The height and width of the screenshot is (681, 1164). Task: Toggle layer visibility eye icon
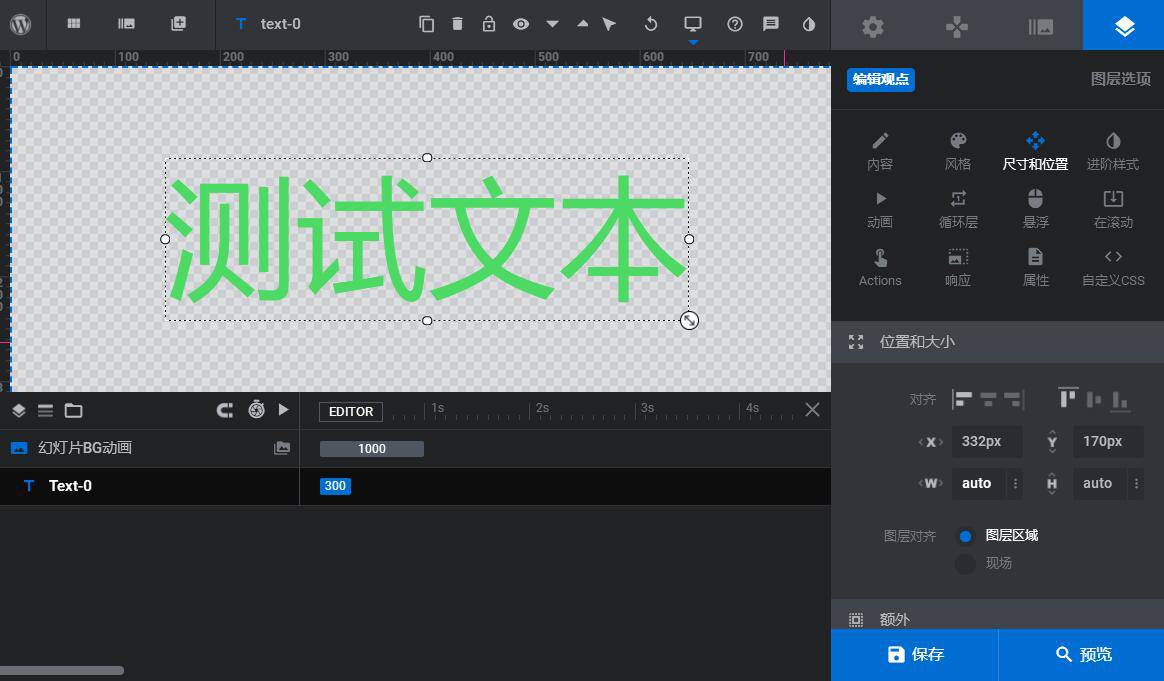pyautogui.click(x=521, y=24)
